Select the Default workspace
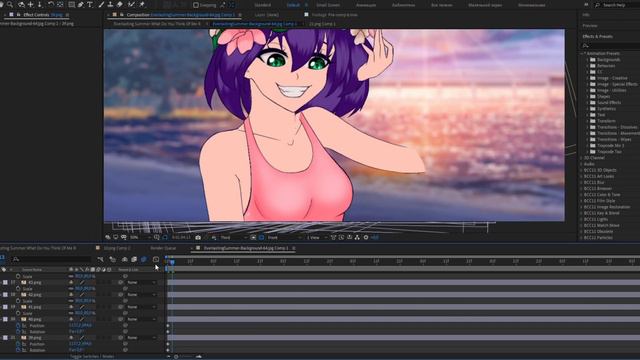This screenshot has width=640, height=360. tap(293, 5)
